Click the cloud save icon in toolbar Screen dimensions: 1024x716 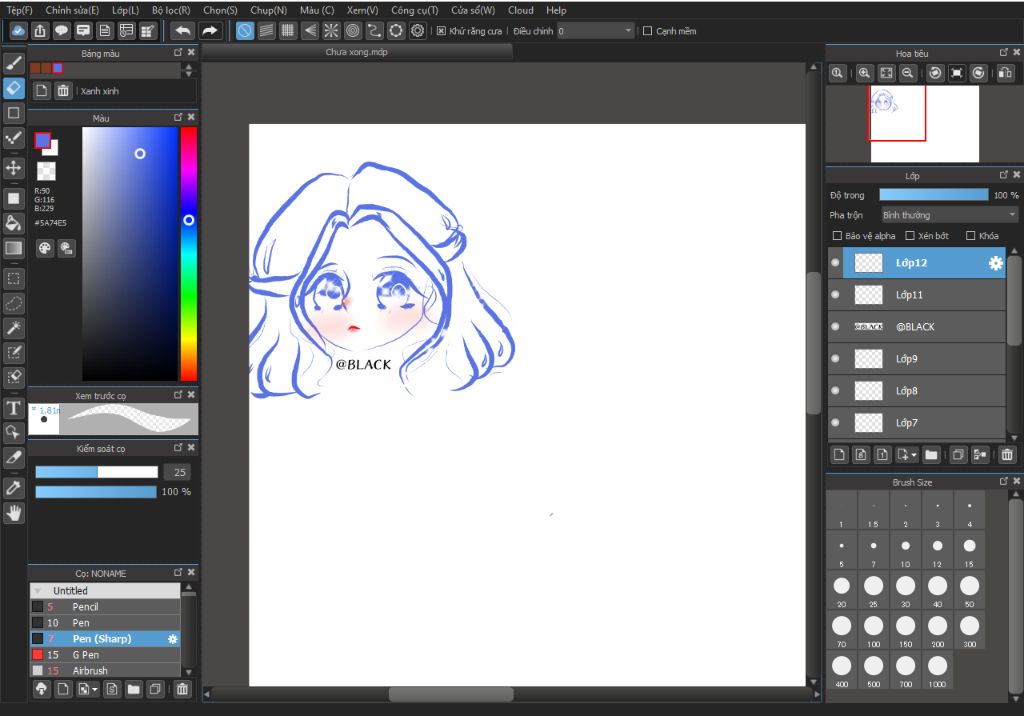(18, 31)
